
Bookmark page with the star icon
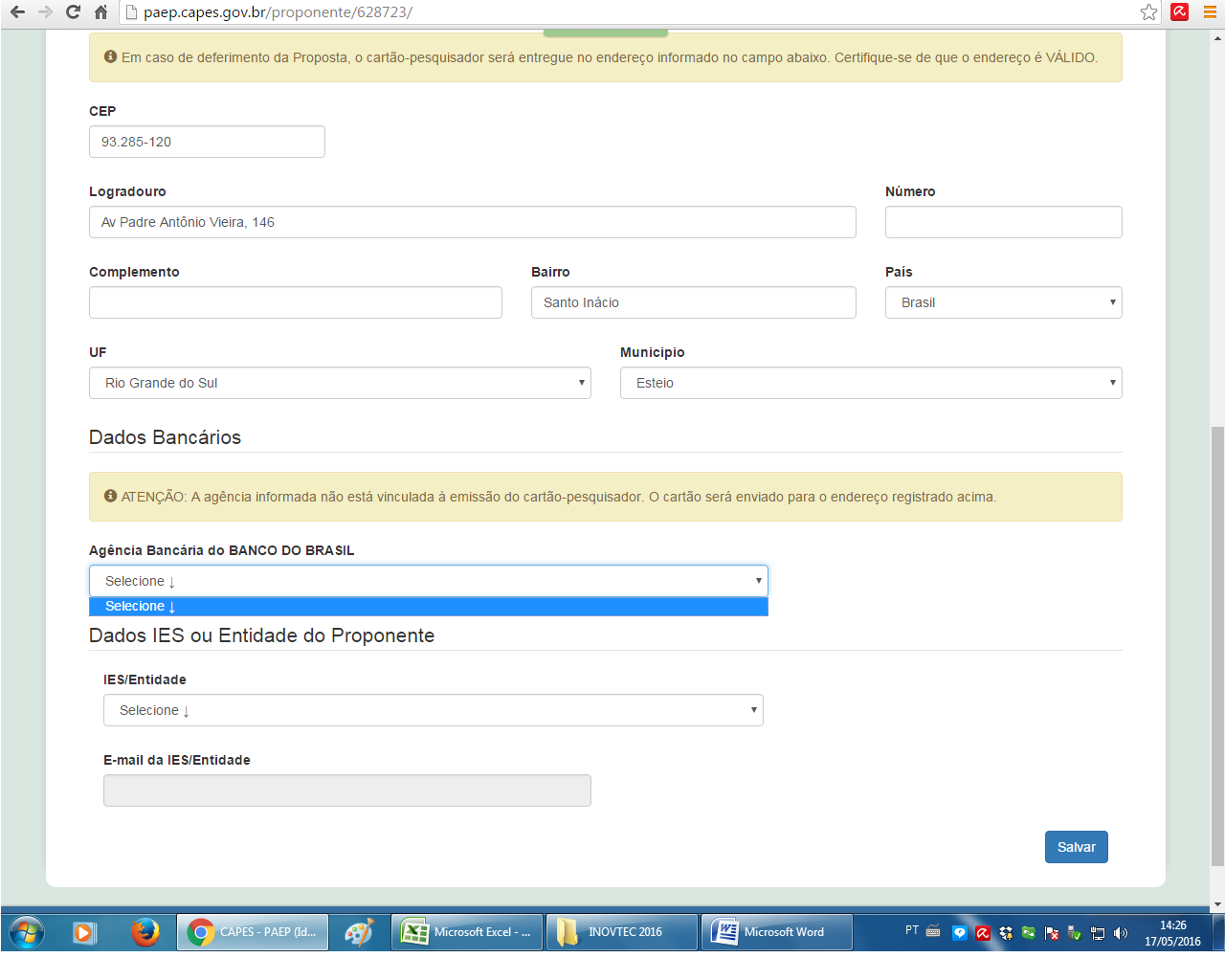(x=1148, y=12)
